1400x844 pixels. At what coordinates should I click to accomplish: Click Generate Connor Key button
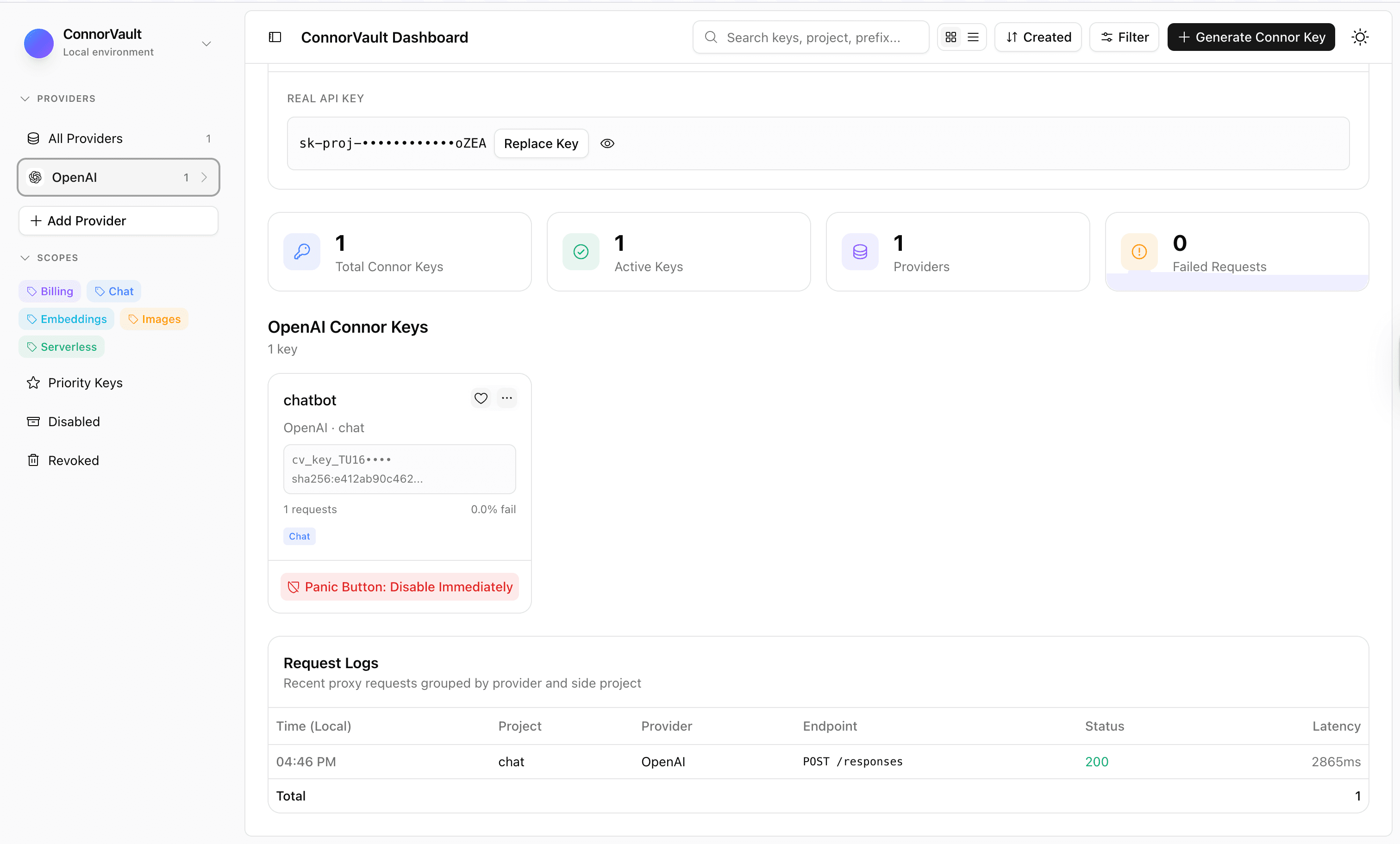pos(1250,37)
